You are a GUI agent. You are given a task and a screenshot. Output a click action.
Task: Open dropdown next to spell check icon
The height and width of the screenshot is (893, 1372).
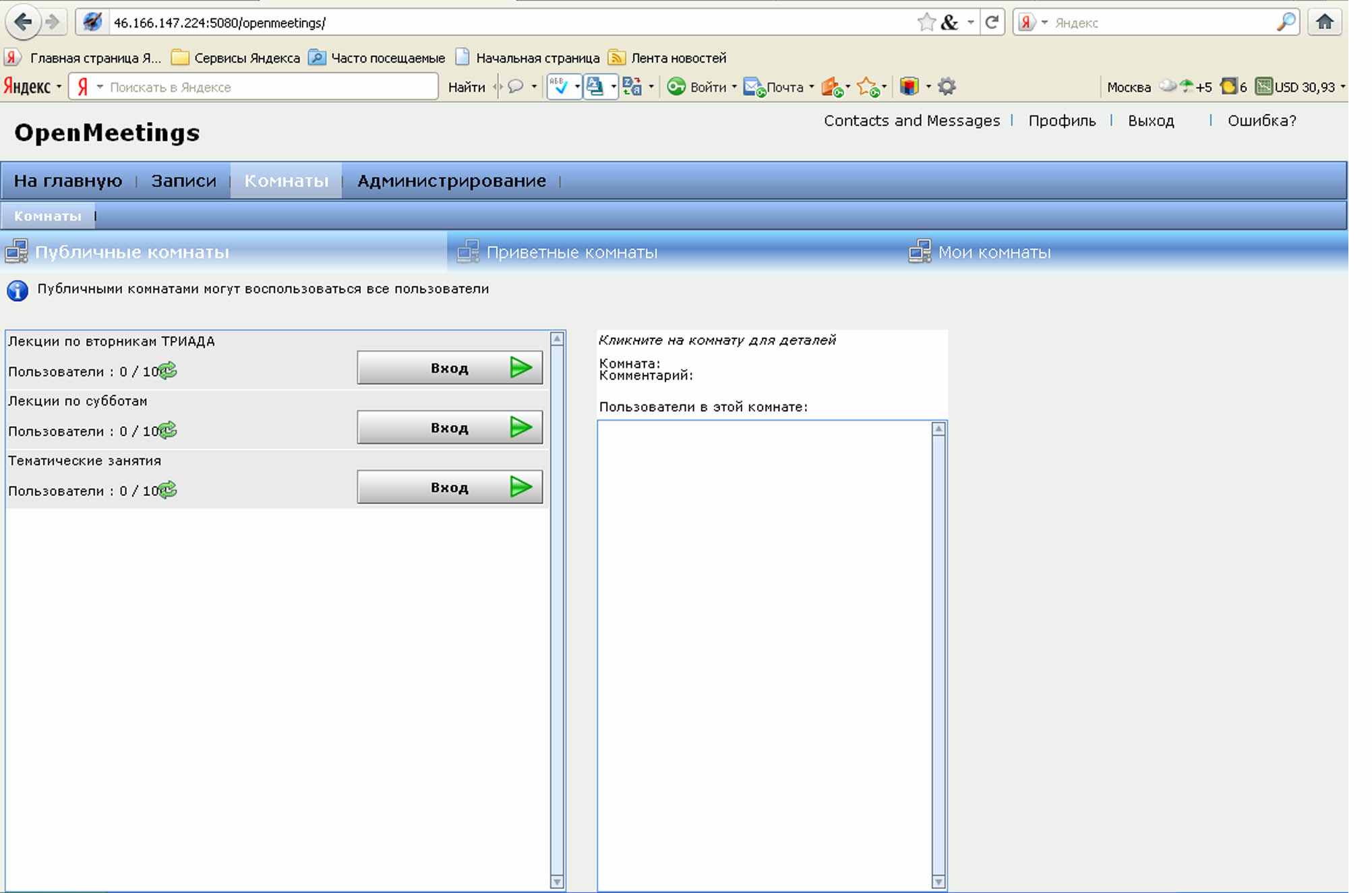(x=577, y=87)
